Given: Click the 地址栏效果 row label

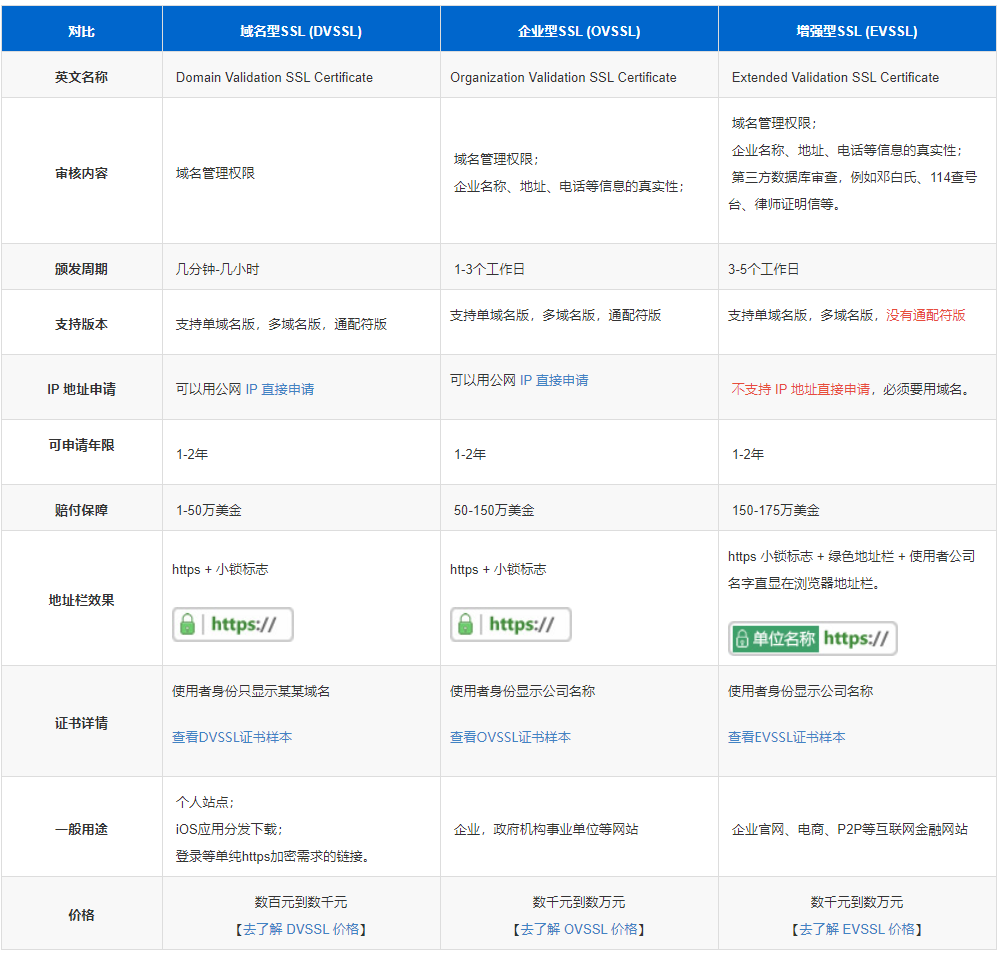Looking at the screenshot, I should coord(81,600).
